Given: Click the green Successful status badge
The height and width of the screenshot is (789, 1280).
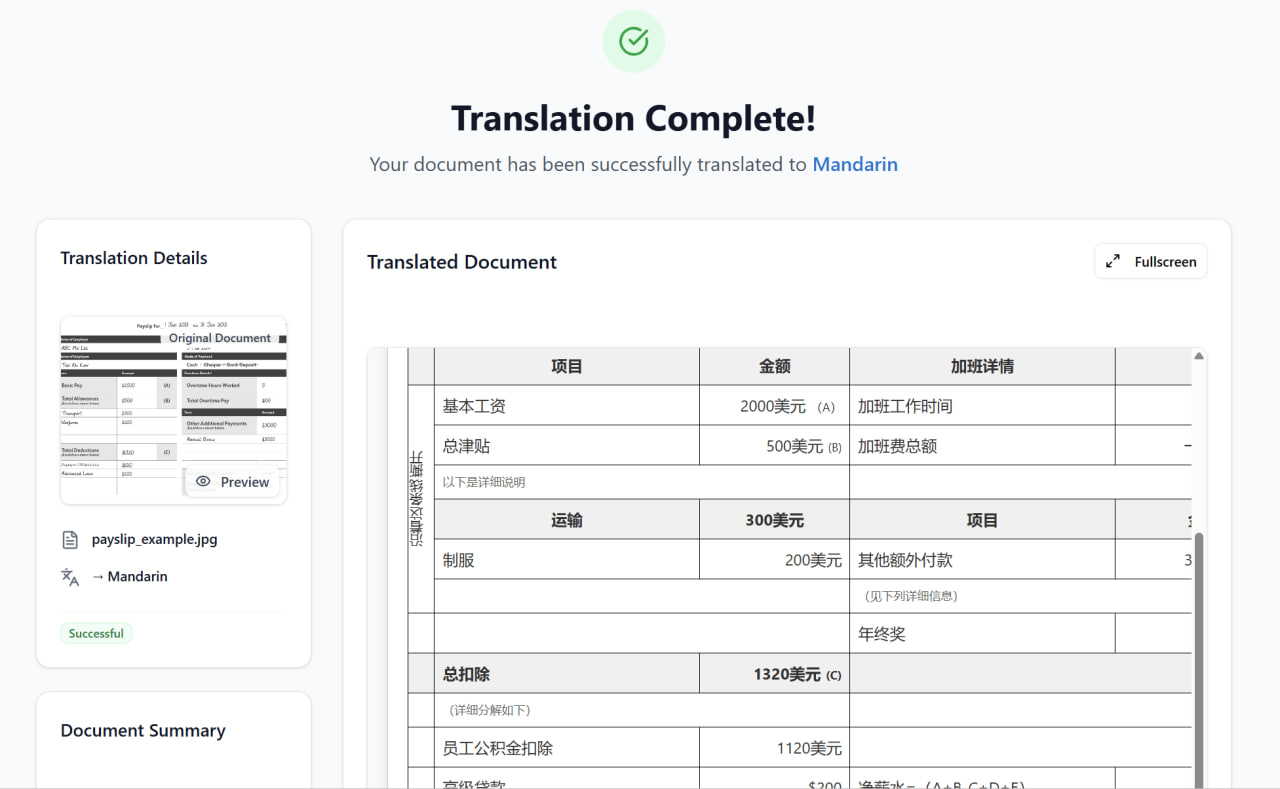Looking at the screenshot, I should pos(96,633).
